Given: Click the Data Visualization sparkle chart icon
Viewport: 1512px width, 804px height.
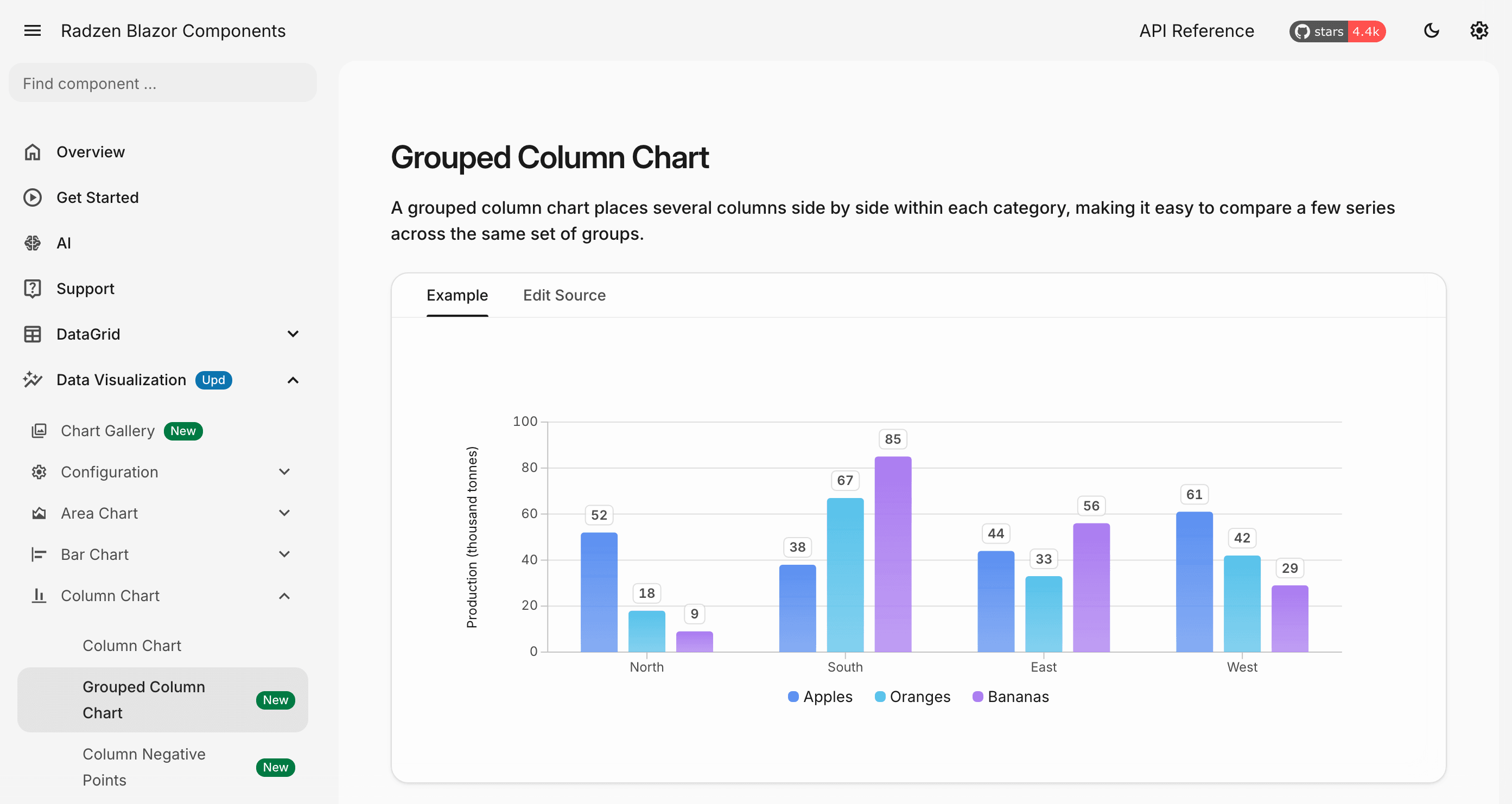Looking at the screenshot, I should tap(32, 380).
